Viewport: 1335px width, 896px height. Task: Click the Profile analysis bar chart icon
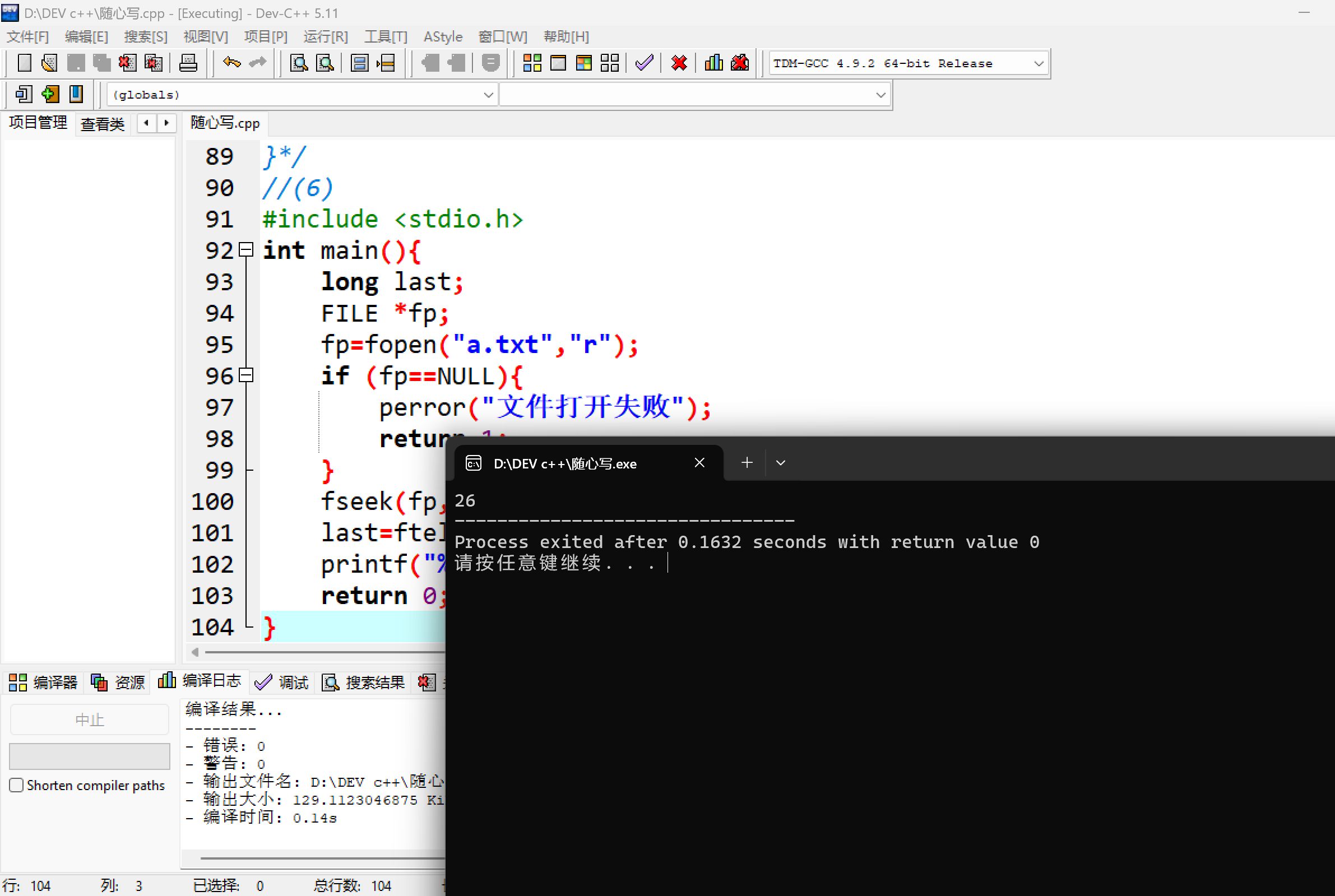pos(713,63)
